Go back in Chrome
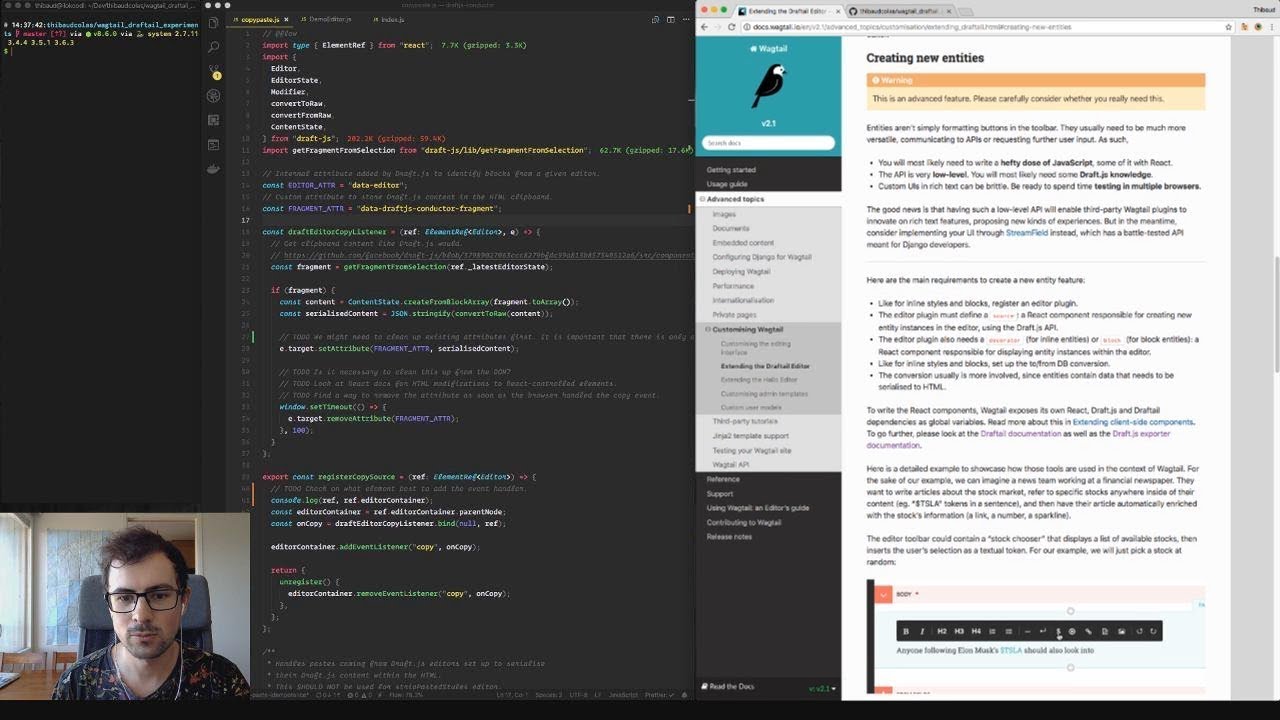The image size is (1280, 720). (703, 27)
